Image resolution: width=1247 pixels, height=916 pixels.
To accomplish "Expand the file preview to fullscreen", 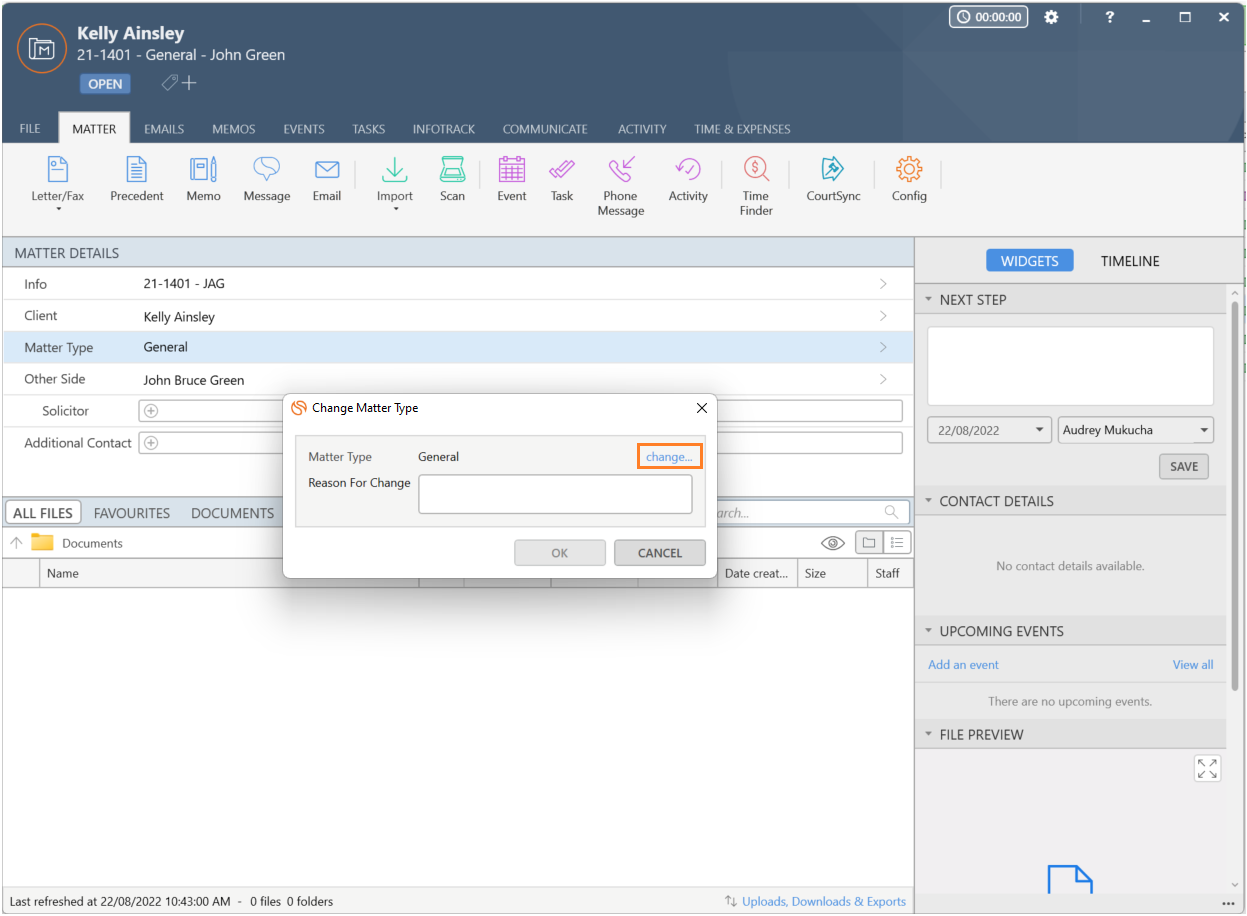I will click(1207, 768).
